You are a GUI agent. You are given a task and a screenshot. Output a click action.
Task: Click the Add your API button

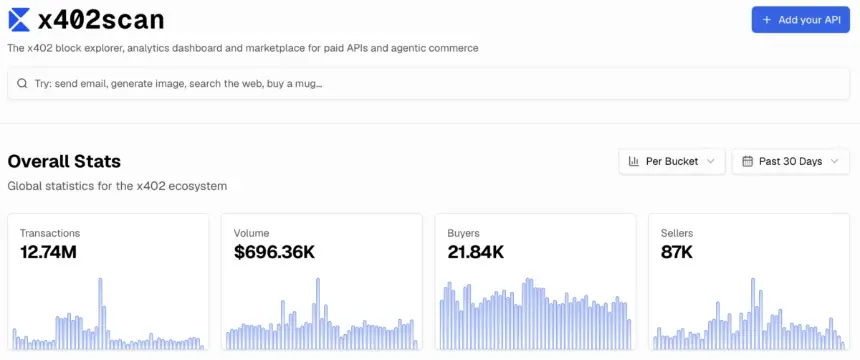[800, 20]
